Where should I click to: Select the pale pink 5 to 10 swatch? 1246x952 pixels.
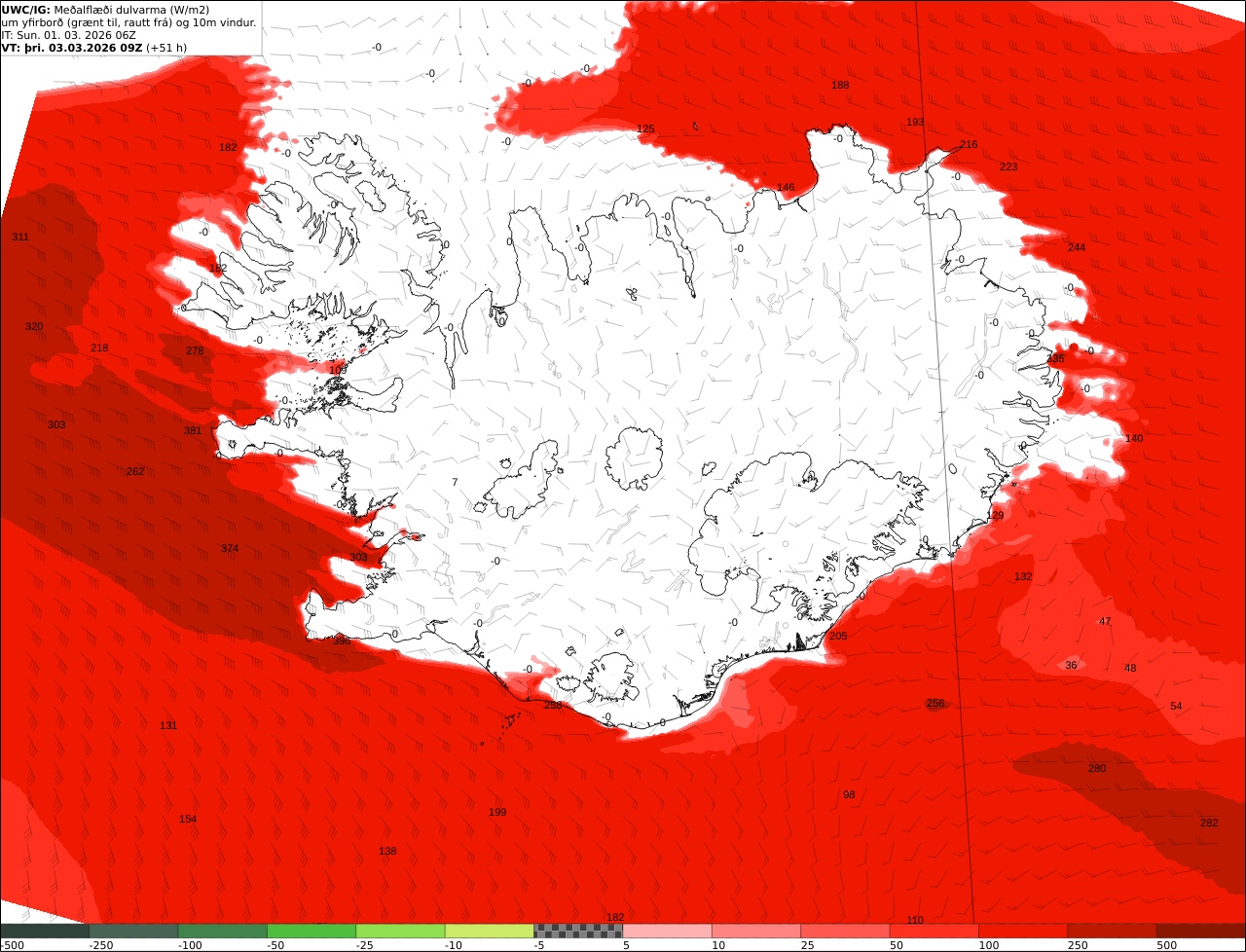pyautogui.click(x=667, y=931)
